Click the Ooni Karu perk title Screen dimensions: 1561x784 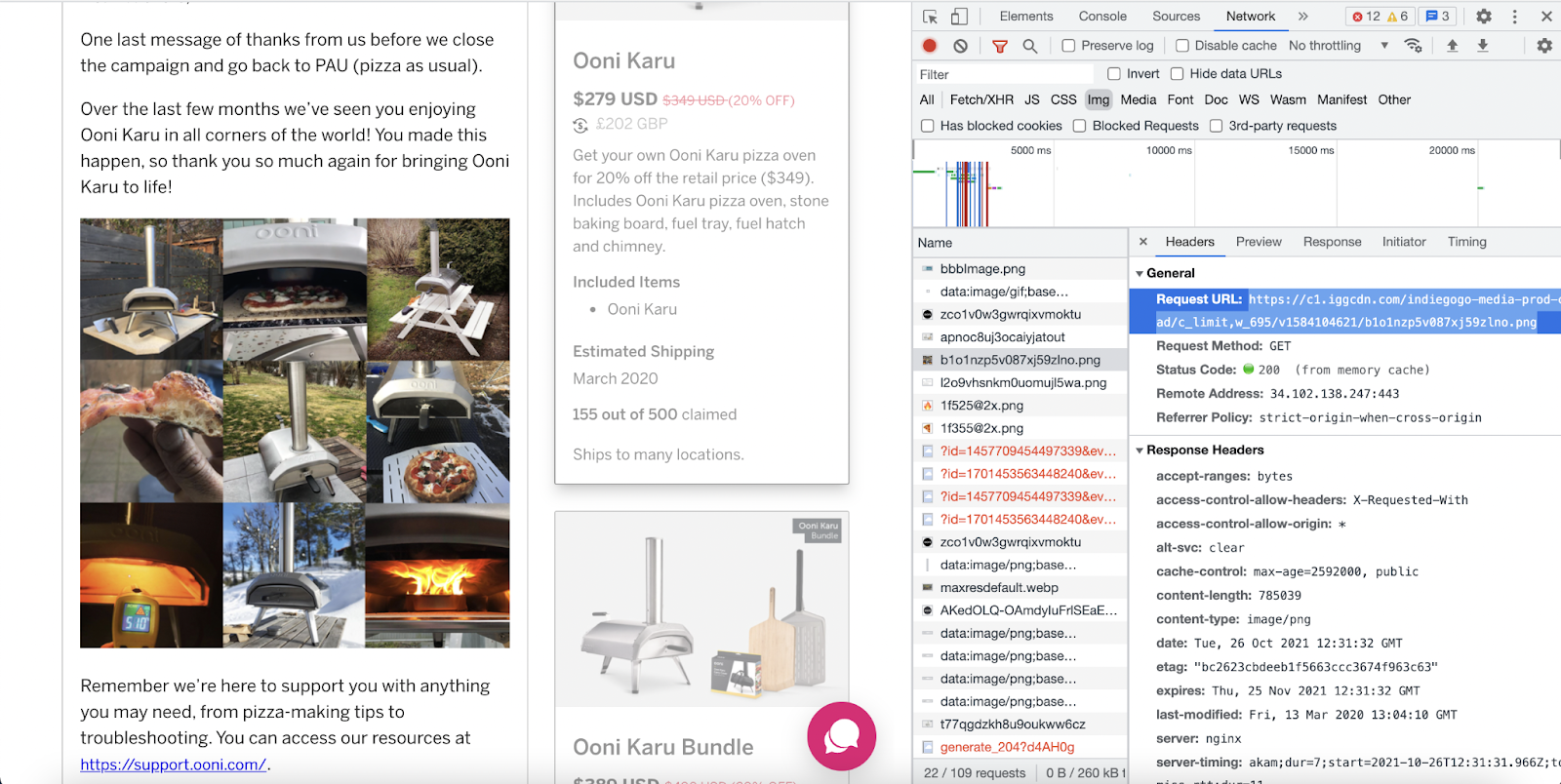[624, 61]
